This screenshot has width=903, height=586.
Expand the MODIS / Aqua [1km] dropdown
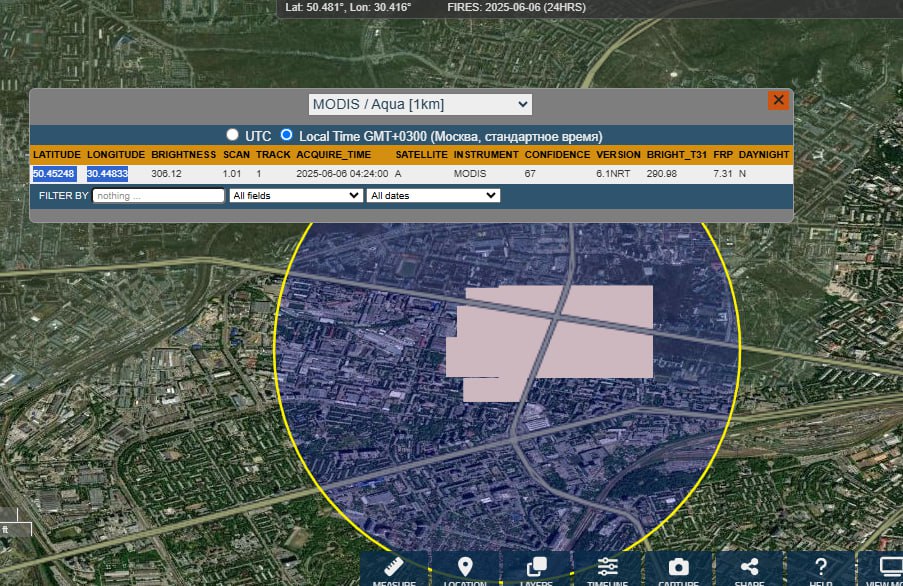pos(420,104)
